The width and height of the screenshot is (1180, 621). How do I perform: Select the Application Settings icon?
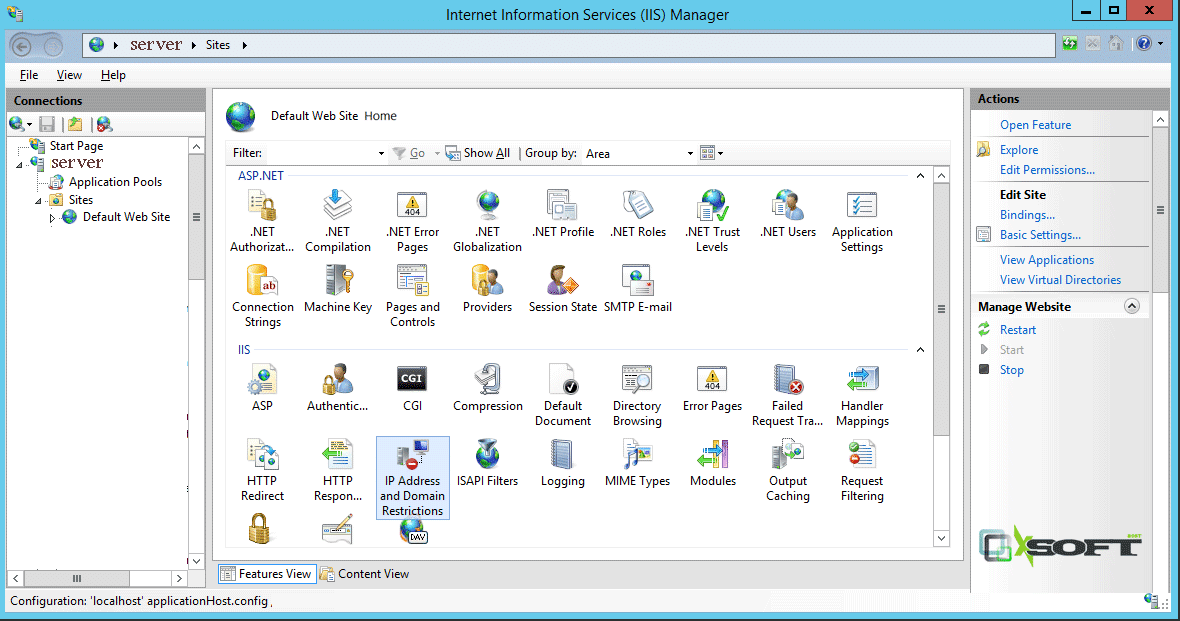pyautogui.click(x=862, y=221)
